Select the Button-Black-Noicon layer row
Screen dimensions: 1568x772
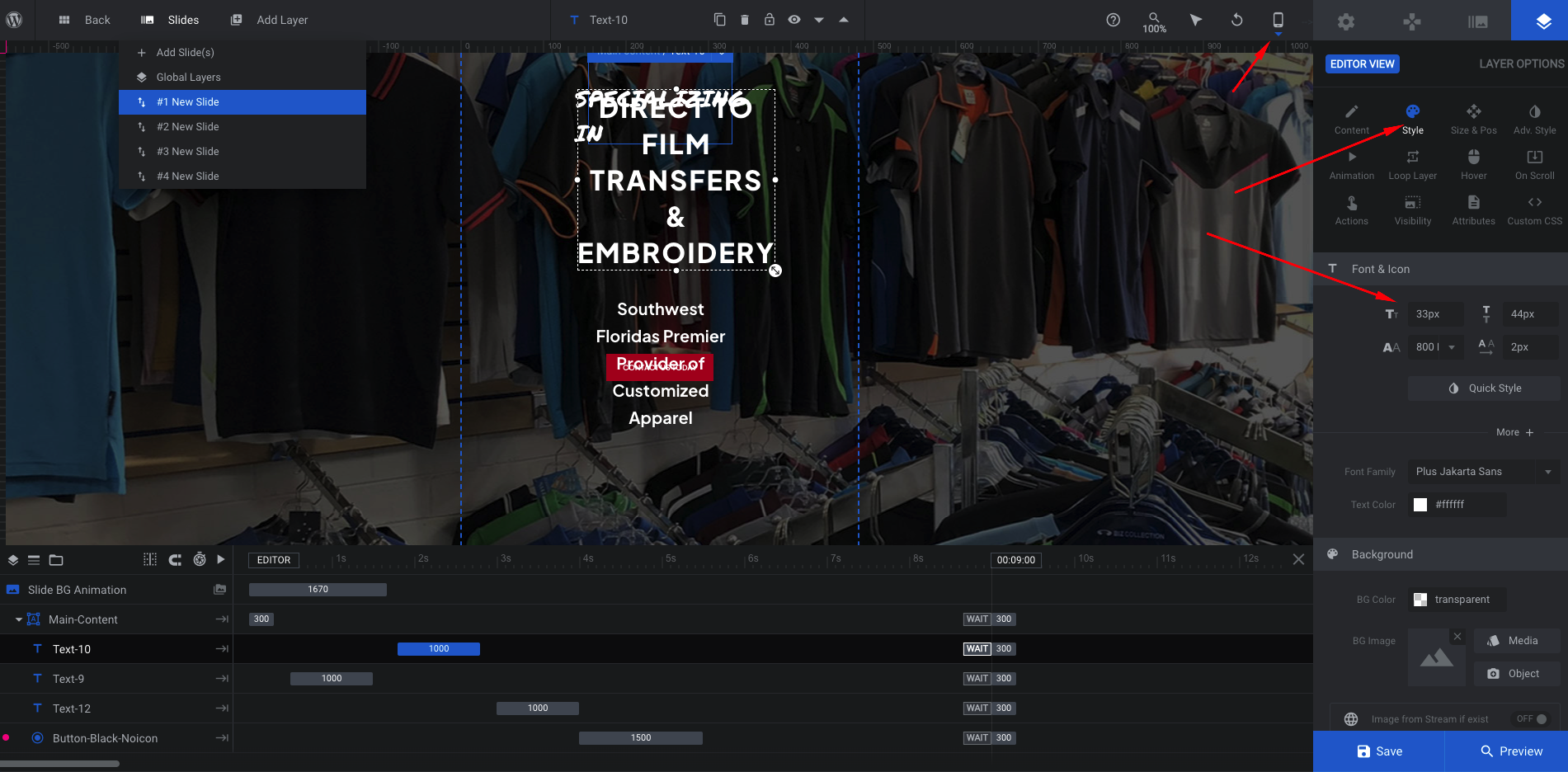(x=116, y=738)
